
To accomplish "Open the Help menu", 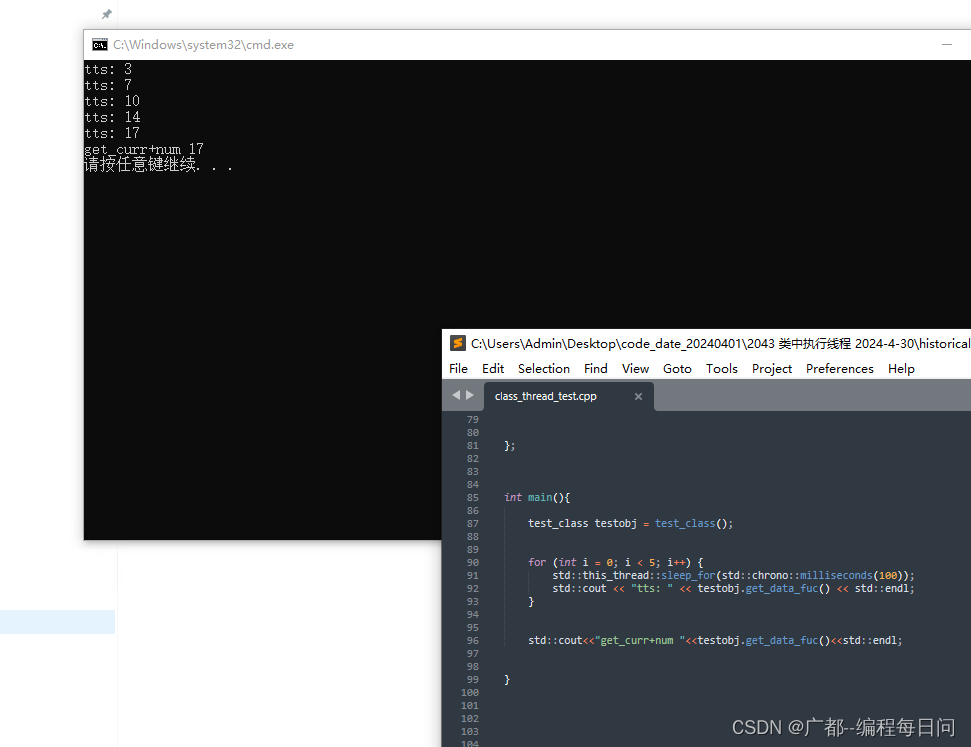I will coord(901,369).
